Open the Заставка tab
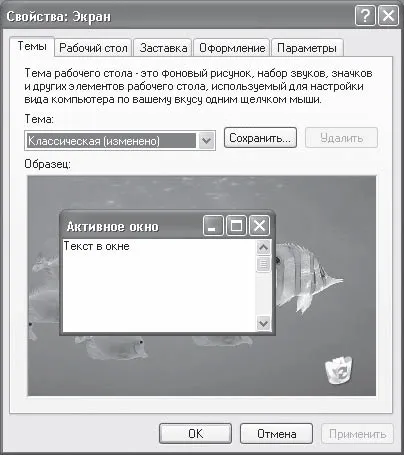Screen dimensions: 404x455 click(163, 48)
